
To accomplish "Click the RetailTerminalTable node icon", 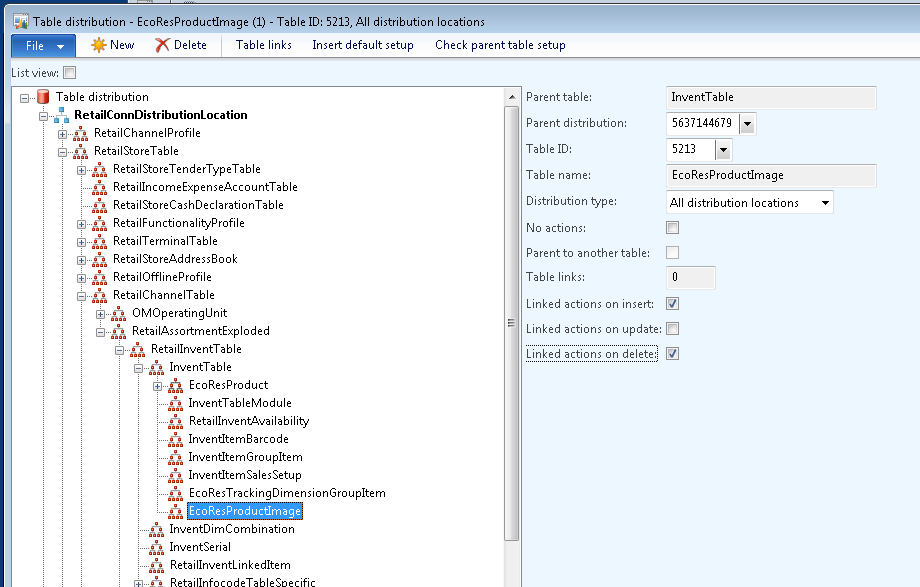I will [99, 242].
